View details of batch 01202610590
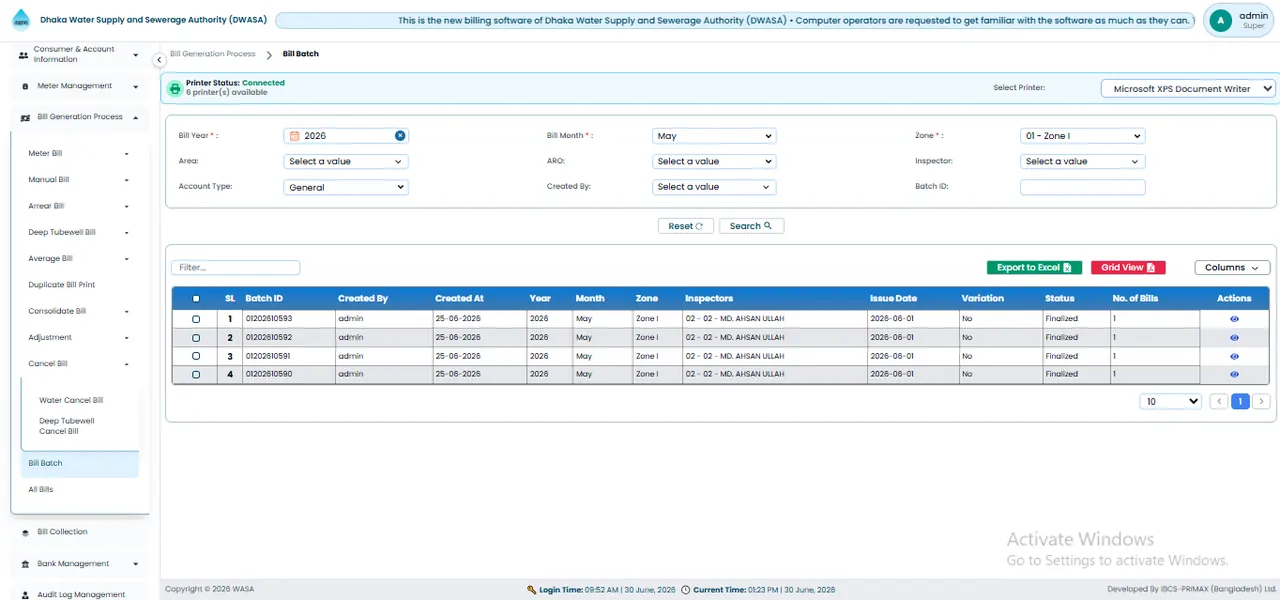Screen dimensions: 1280x600 [x=1234, y=374]
